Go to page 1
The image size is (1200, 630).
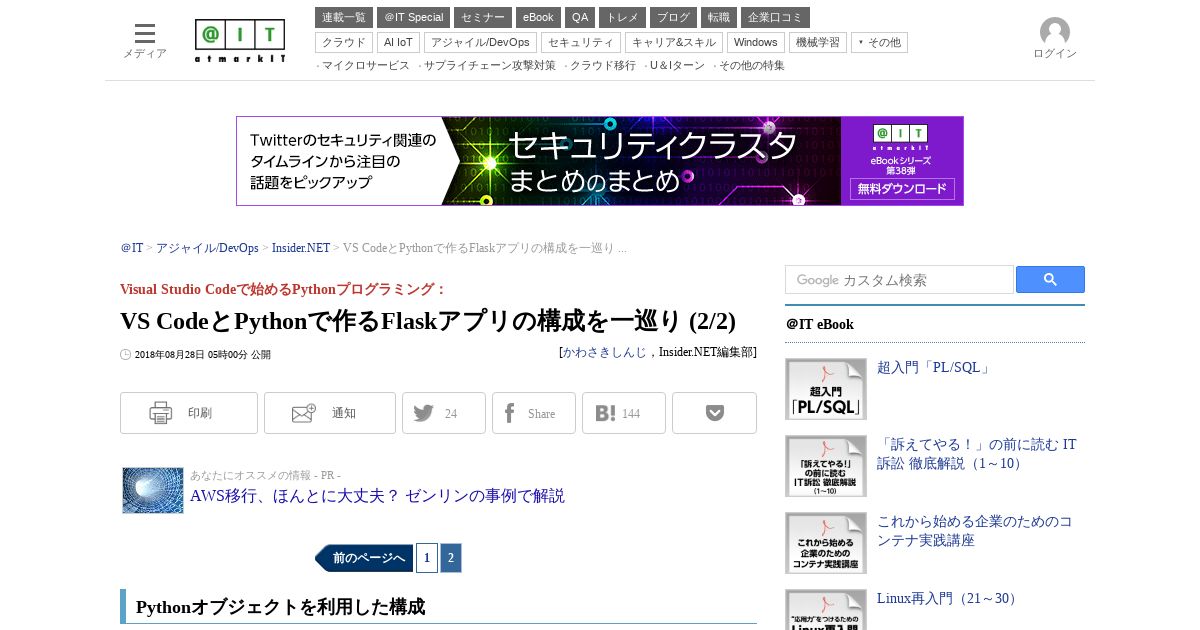427,558
